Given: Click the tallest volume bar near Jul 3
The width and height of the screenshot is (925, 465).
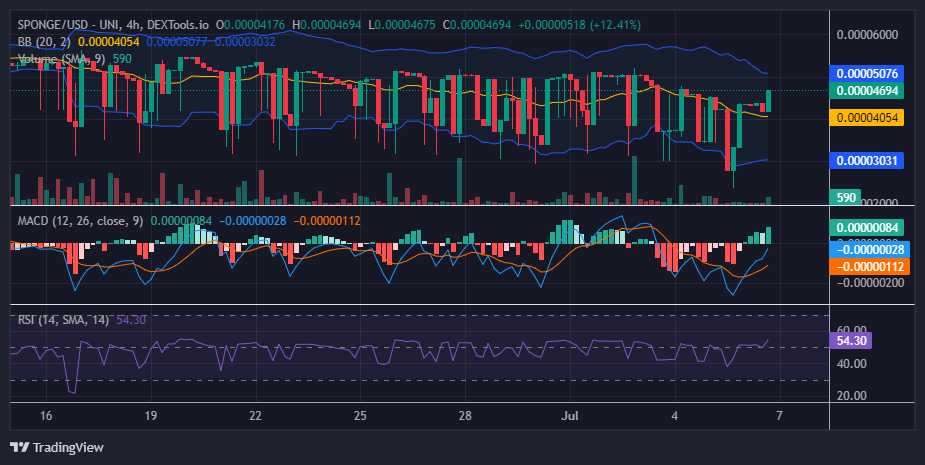Looking at the screenshot, I should [635, 181].
